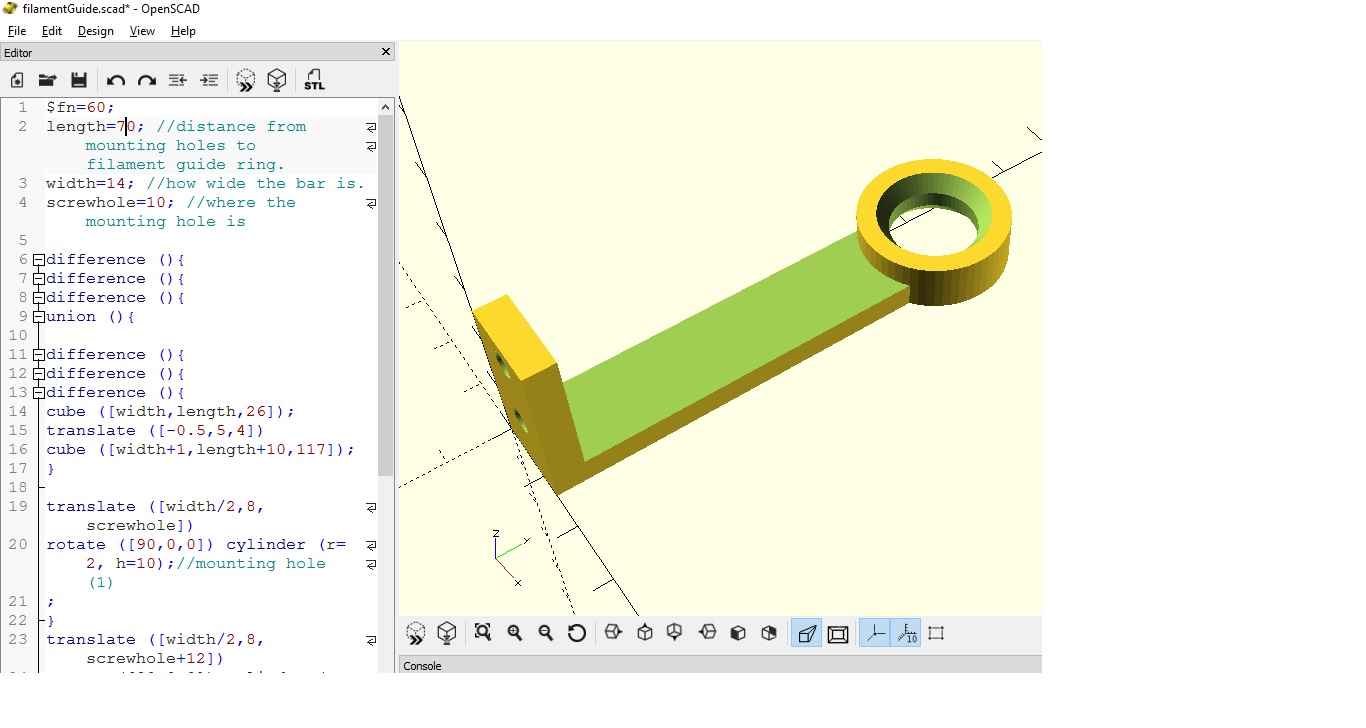This screenshot has height=728, width=1366.
Task: Click the 'width=14;' code on line 3
Action: click(90, 184)
